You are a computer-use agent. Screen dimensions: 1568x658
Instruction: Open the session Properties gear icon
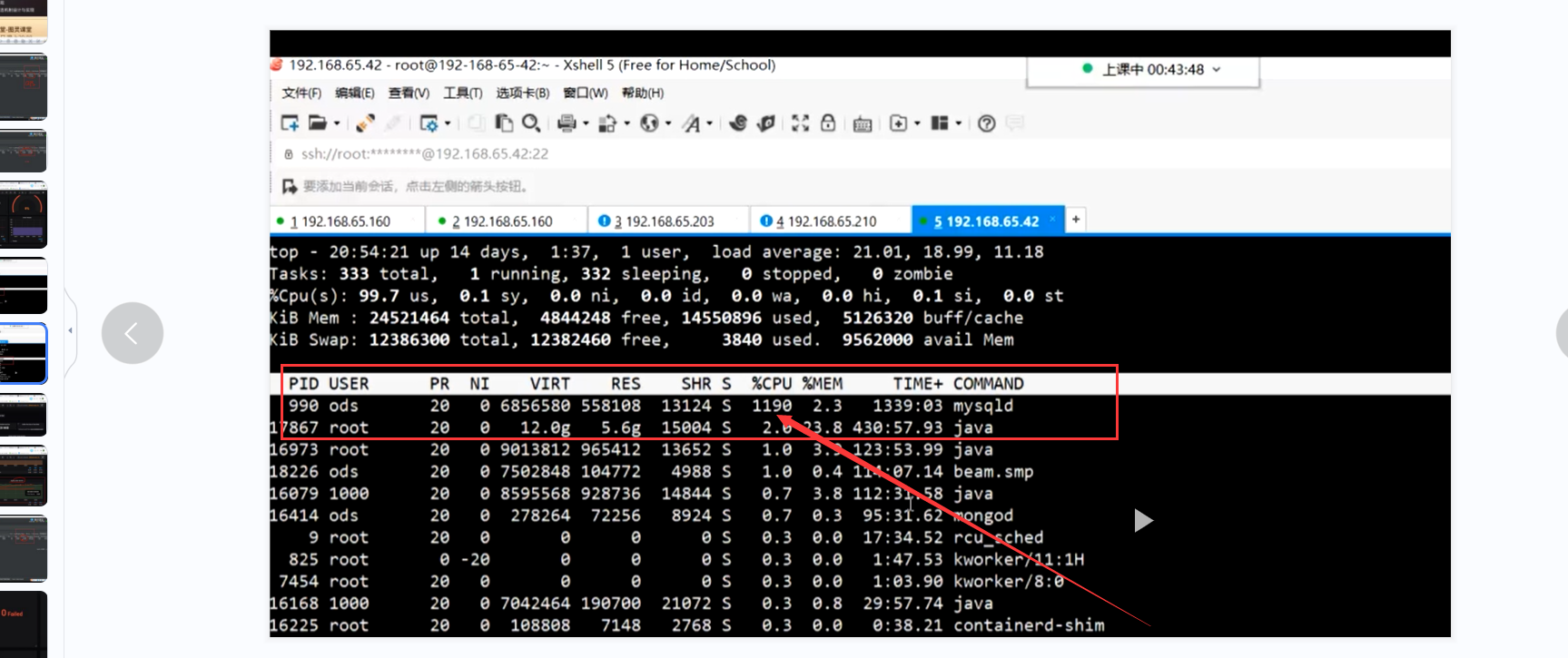click(x=429, y=123)
